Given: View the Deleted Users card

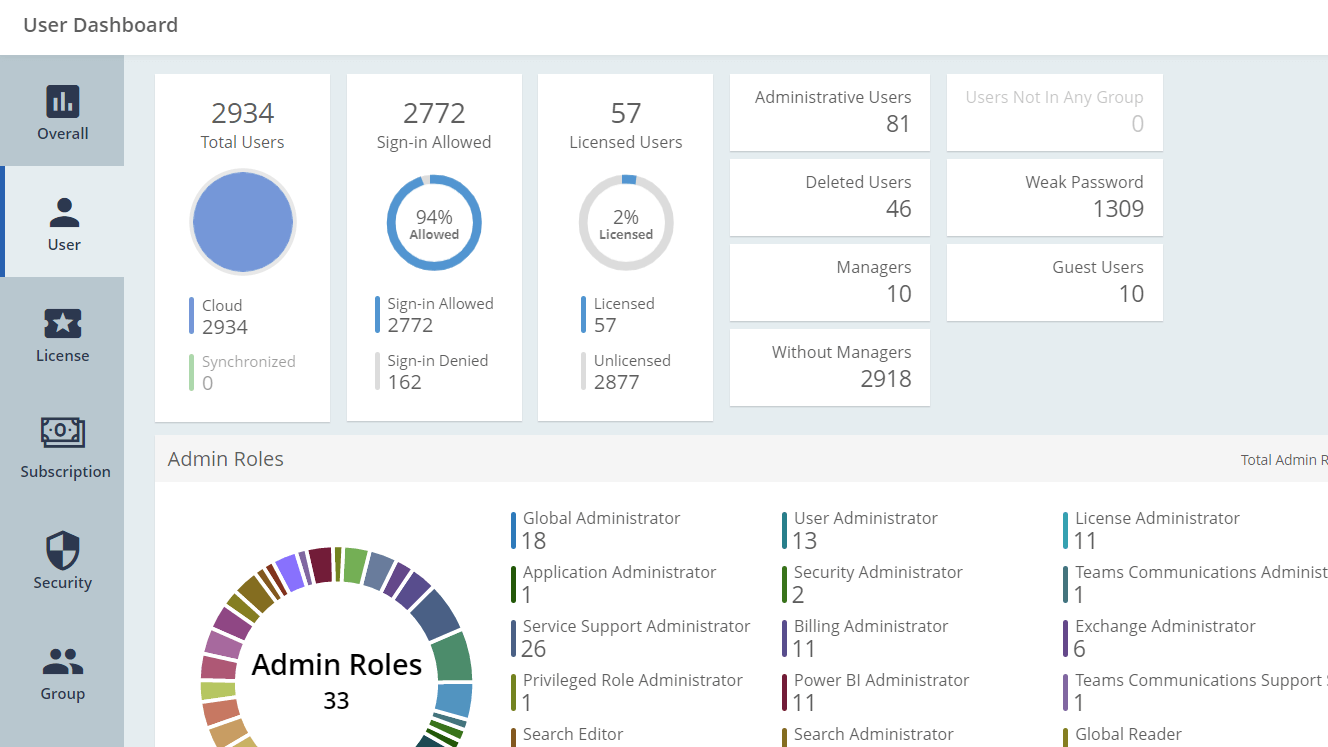Looking at the screenshot, I should (x=829, y=196).
